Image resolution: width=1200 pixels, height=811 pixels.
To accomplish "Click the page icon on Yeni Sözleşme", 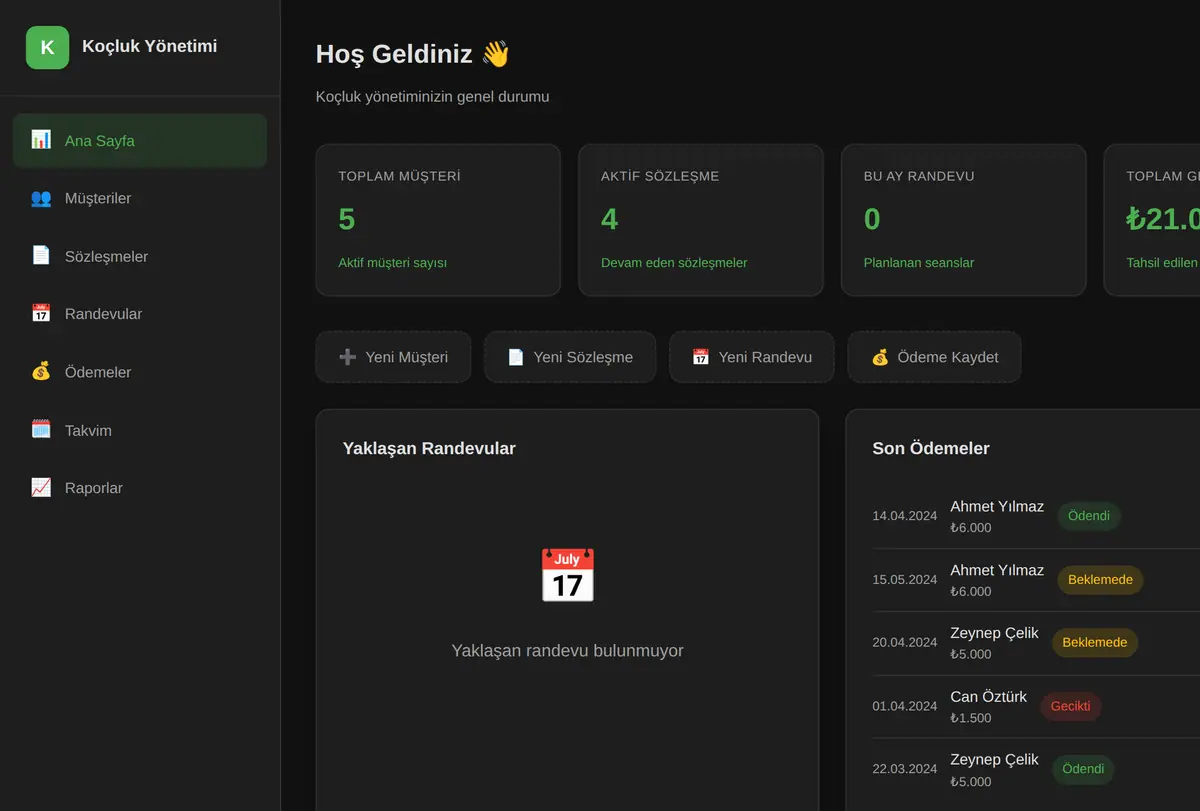I will (x=516, y=357).
